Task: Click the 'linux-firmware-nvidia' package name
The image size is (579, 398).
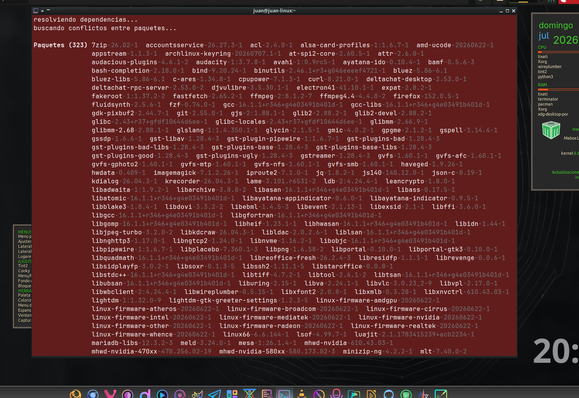Action: click(399, 318)
